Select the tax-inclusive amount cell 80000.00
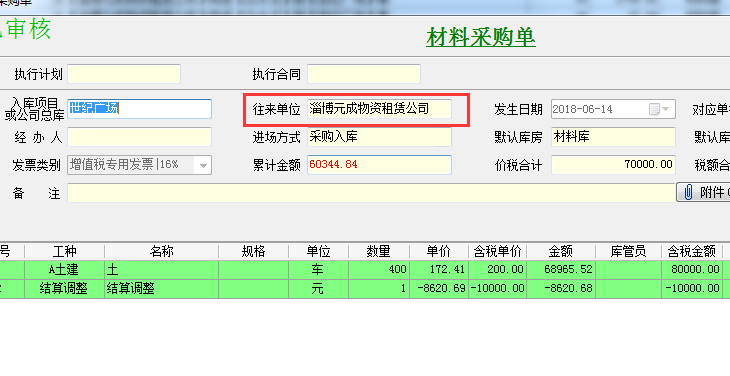Screen dimensions: 730x376 [691, 269]
